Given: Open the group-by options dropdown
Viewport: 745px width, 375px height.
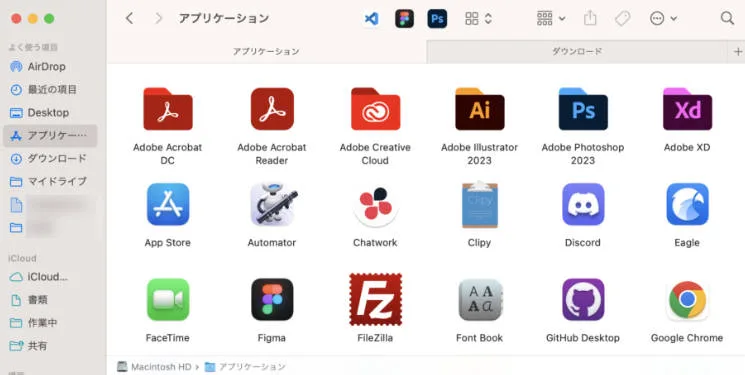Looking at the screenshot, I should (x=551, y=19).
